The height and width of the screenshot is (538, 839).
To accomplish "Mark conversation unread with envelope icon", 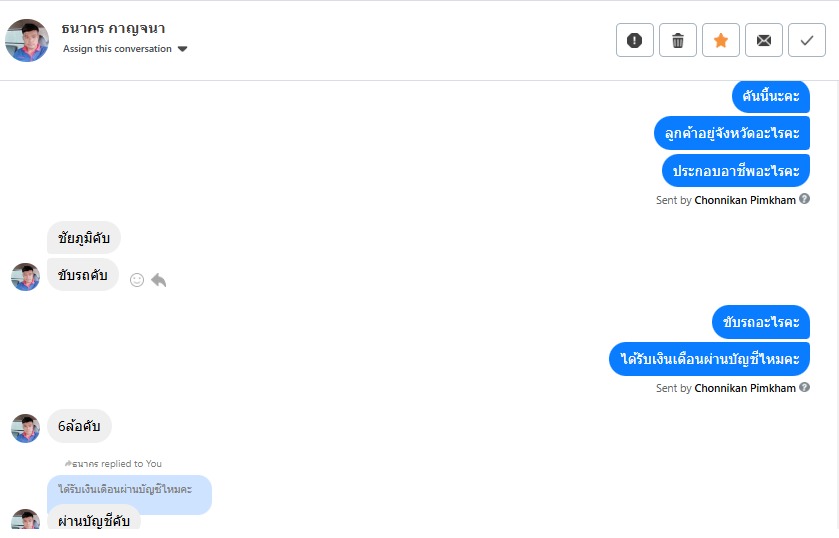I will pyautogui.click(x=764, y=40).
